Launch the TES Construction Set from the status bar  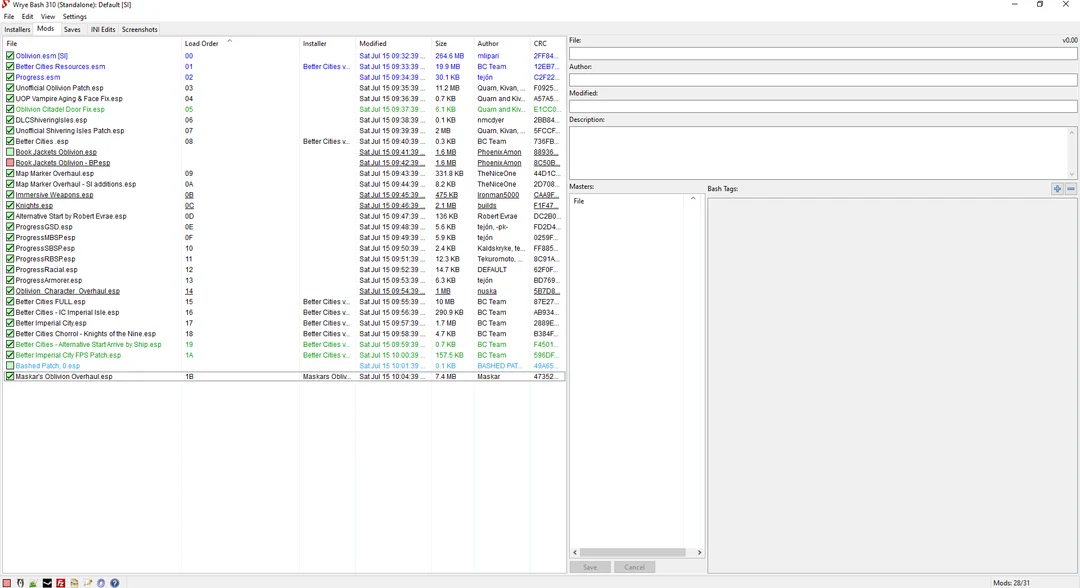pyautogui.click(x=34, y=582)
